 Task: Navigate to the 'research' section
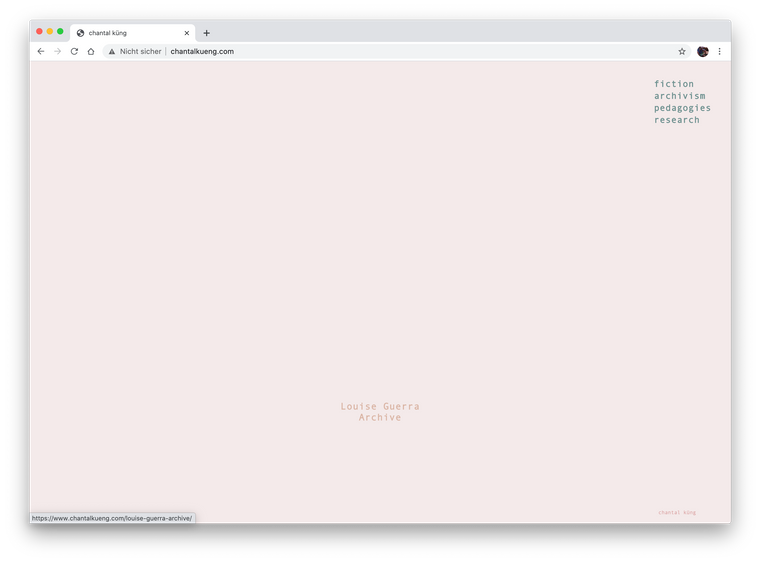tap(677, 120)
